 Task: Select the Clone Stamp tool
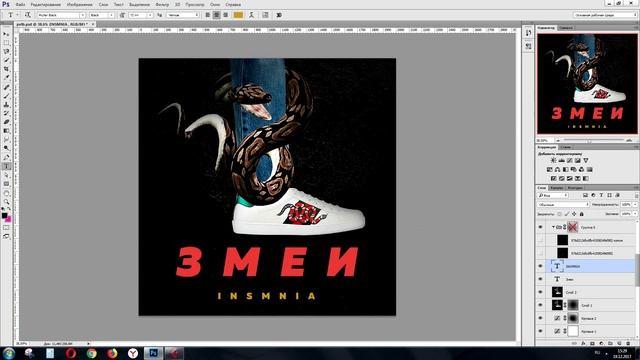click(x=6, y=104)
